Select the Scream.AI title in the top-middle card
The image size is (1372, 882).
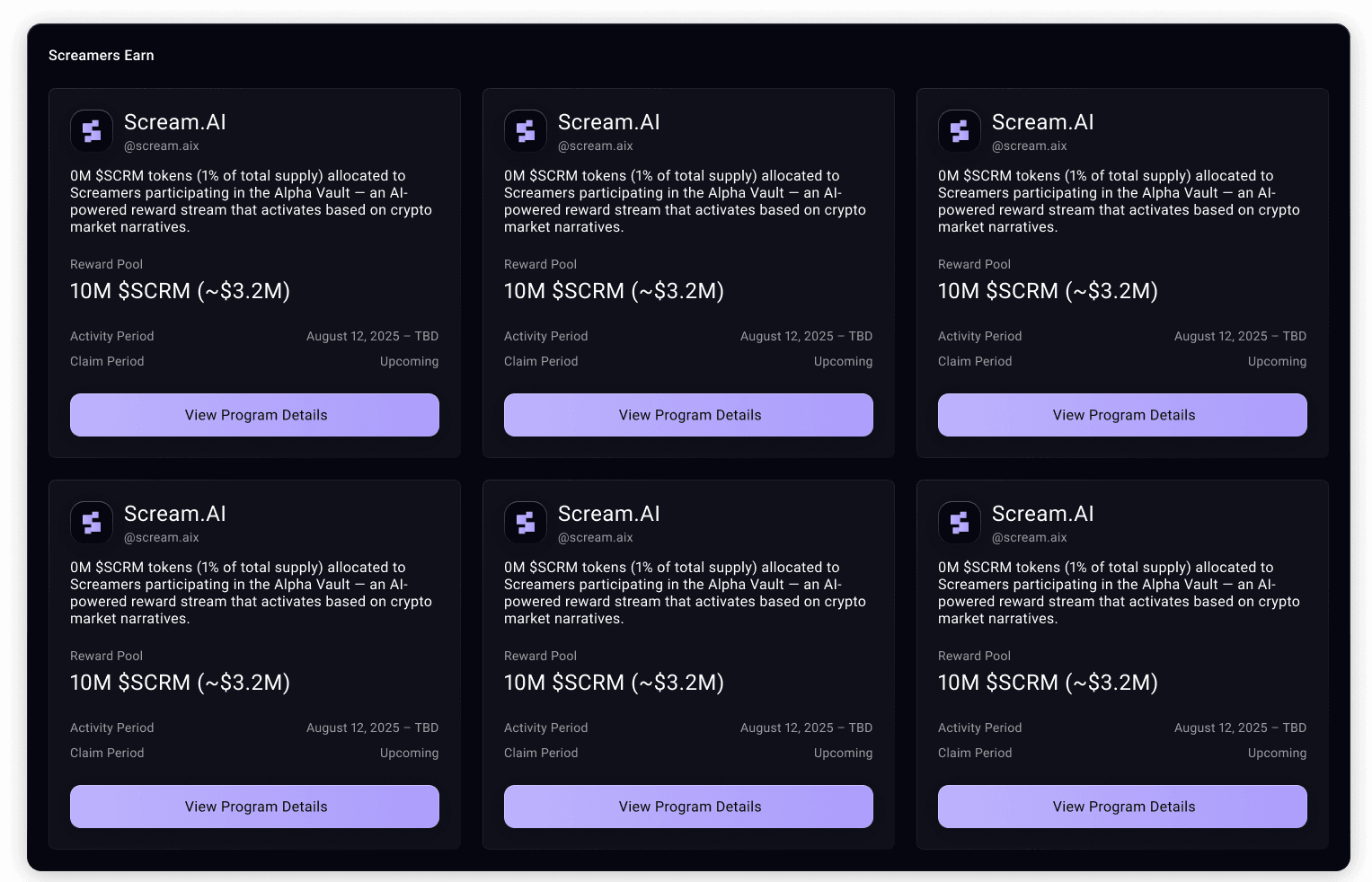(x=609, y=122)
